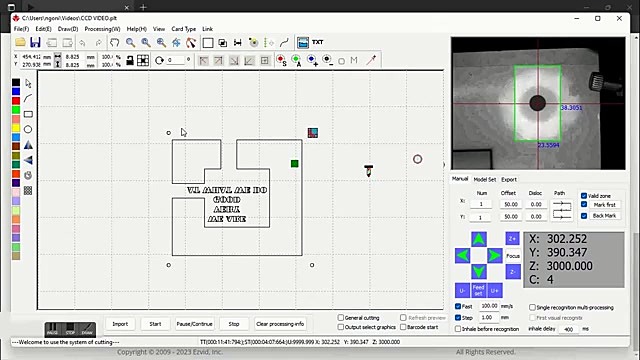This screenshot has height=360, width=640.
Task: Click the red mark point S icon
Action: (281, 60)
